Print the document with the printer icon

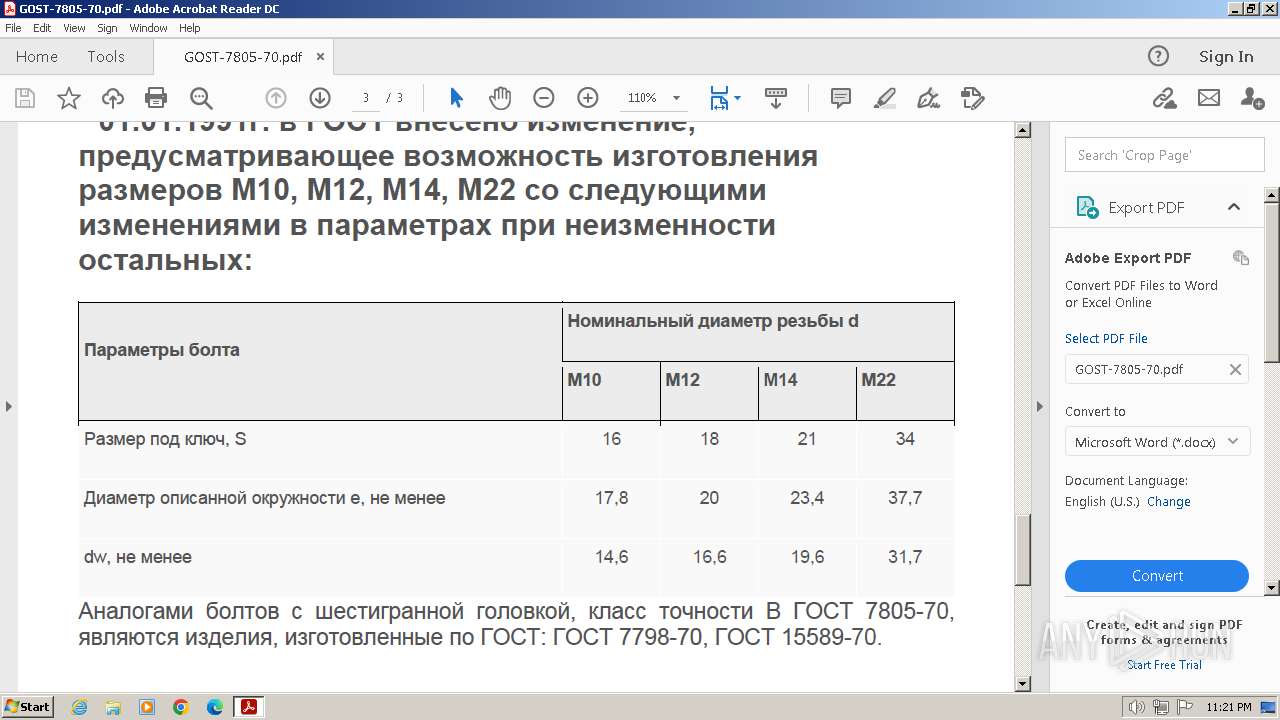tap(156, 98)
